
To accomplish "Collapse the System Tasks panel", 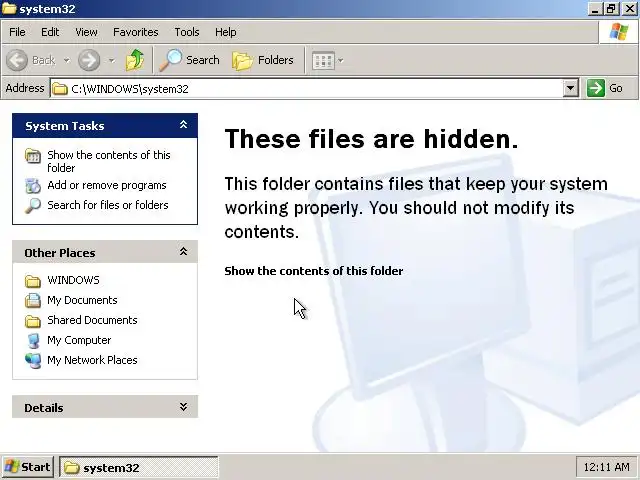I will pyautogui.click(x=183, y=125).
